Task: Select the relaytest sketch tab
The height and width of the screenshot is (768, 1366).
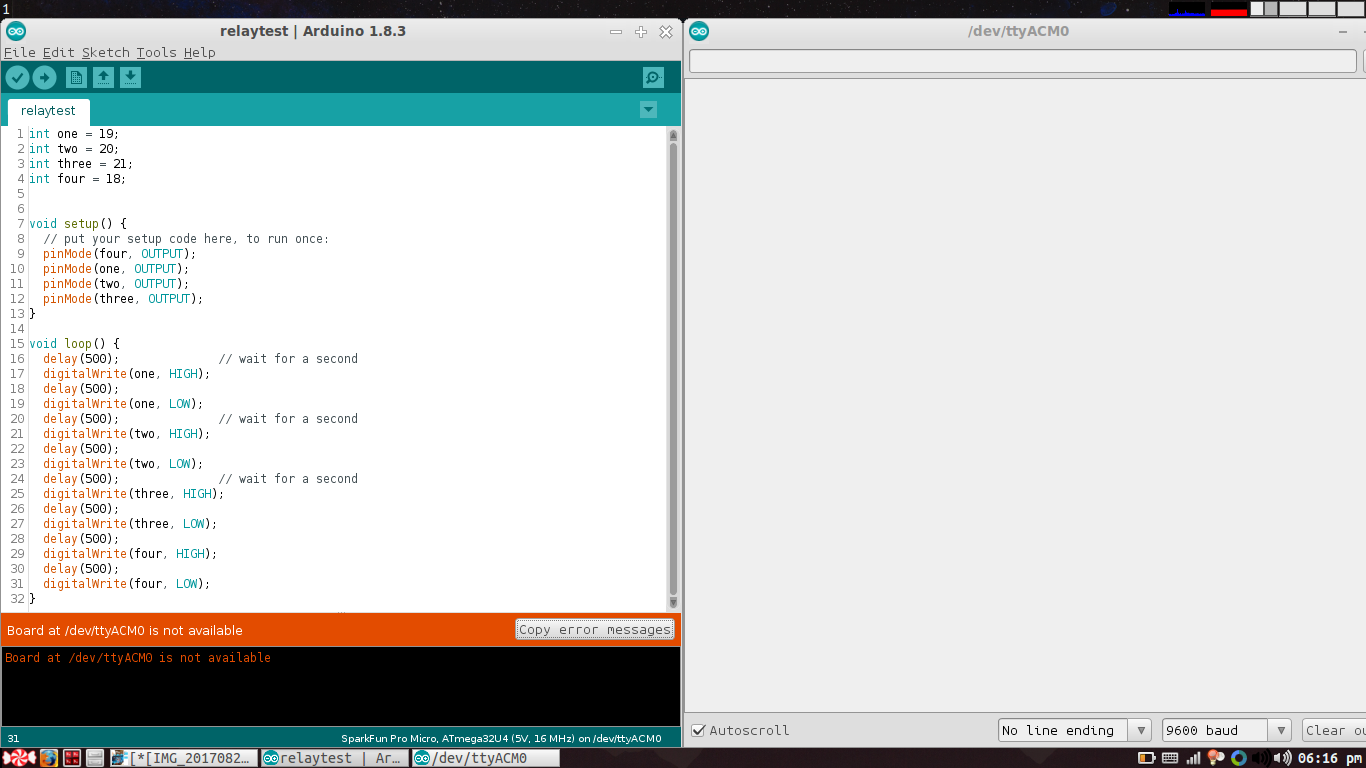Action: [46, 110]
